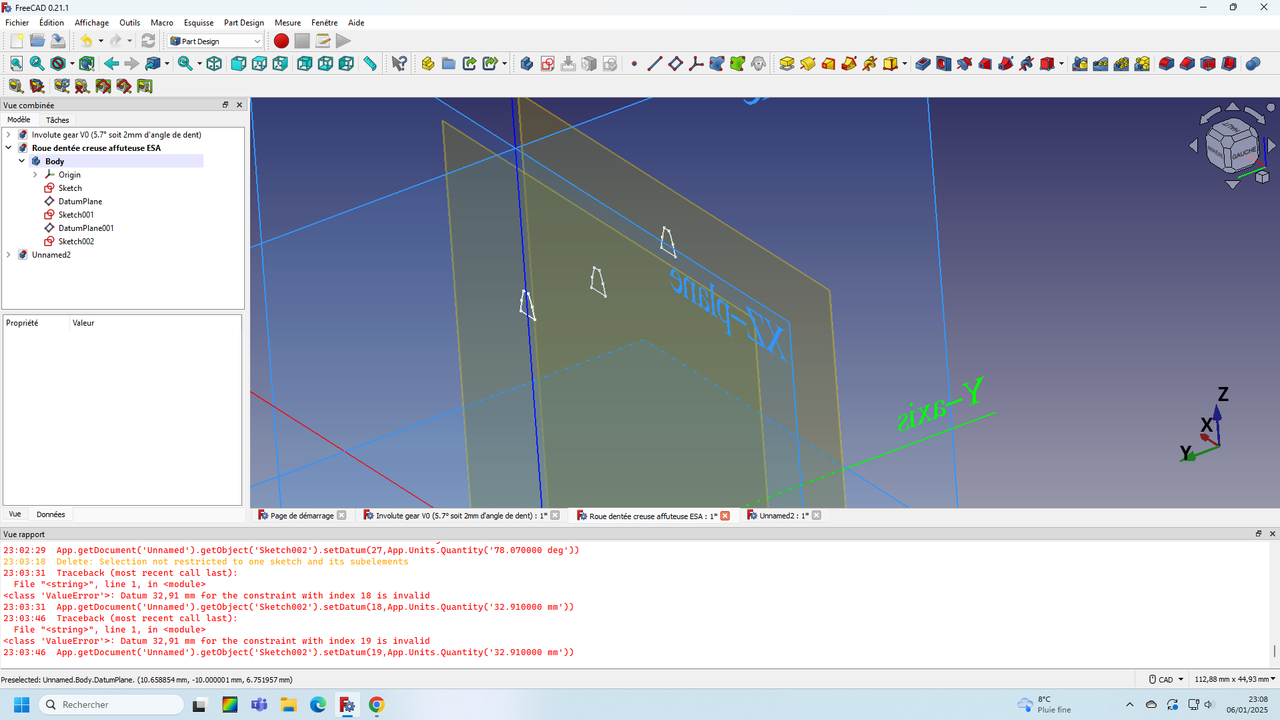
Task: Open the undo history dropdown arrow
Action: pyautogui.click(x=101, y=41)
